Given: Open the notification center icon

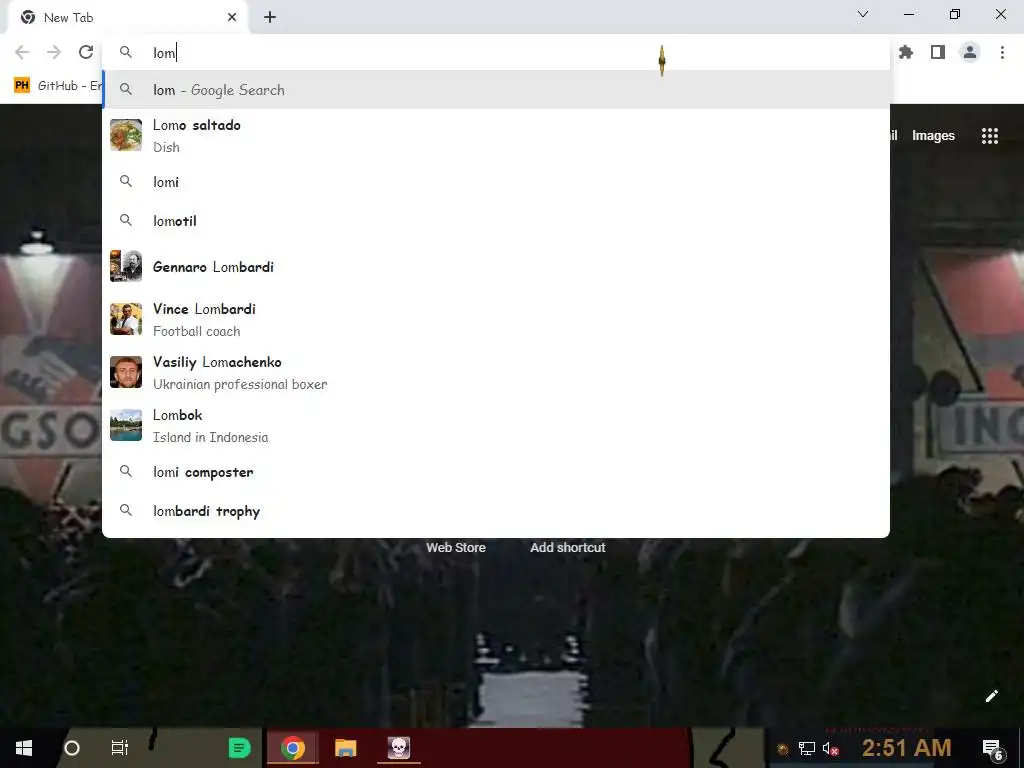Looking at the screenshot, I should pos(993,749).
